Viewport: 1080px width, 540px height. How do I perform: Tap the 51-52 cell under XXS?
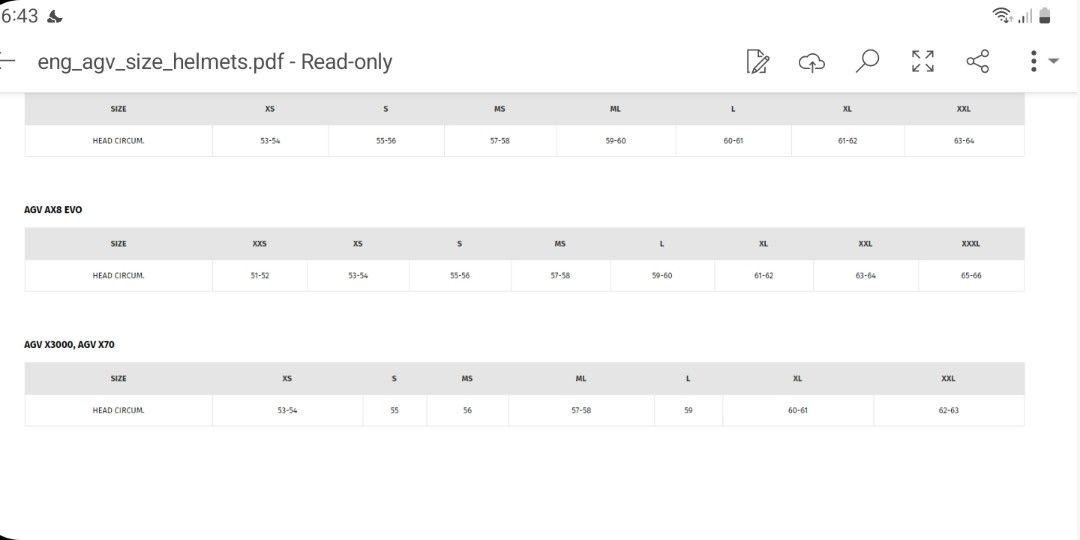tap(260, 276)
